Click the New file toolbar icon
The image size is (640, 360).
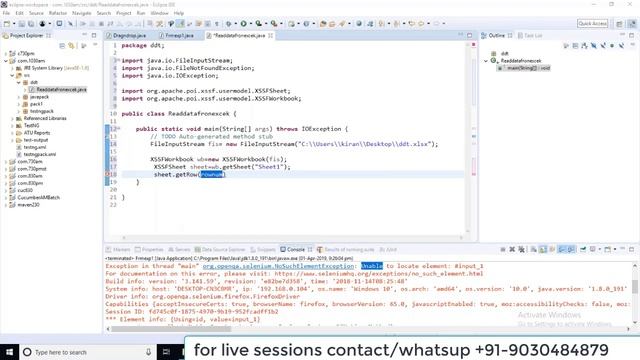point(7,24)
